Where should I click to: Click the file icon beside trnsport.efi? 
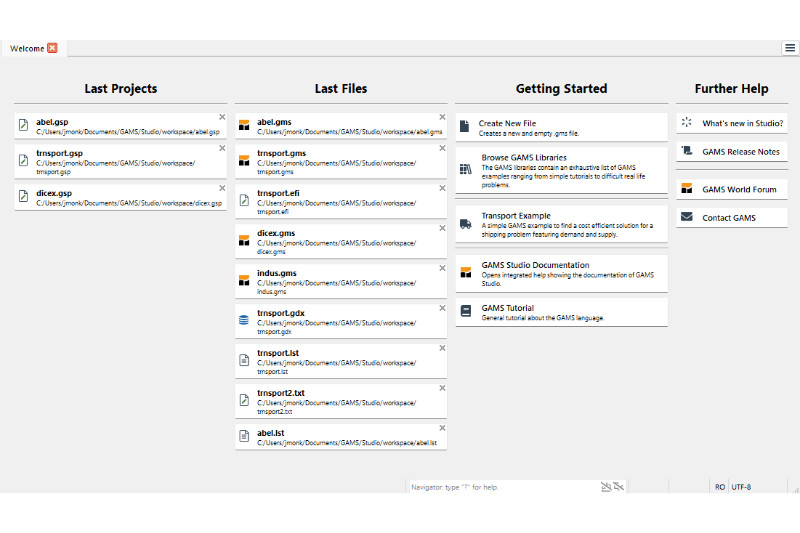point(244,200)
